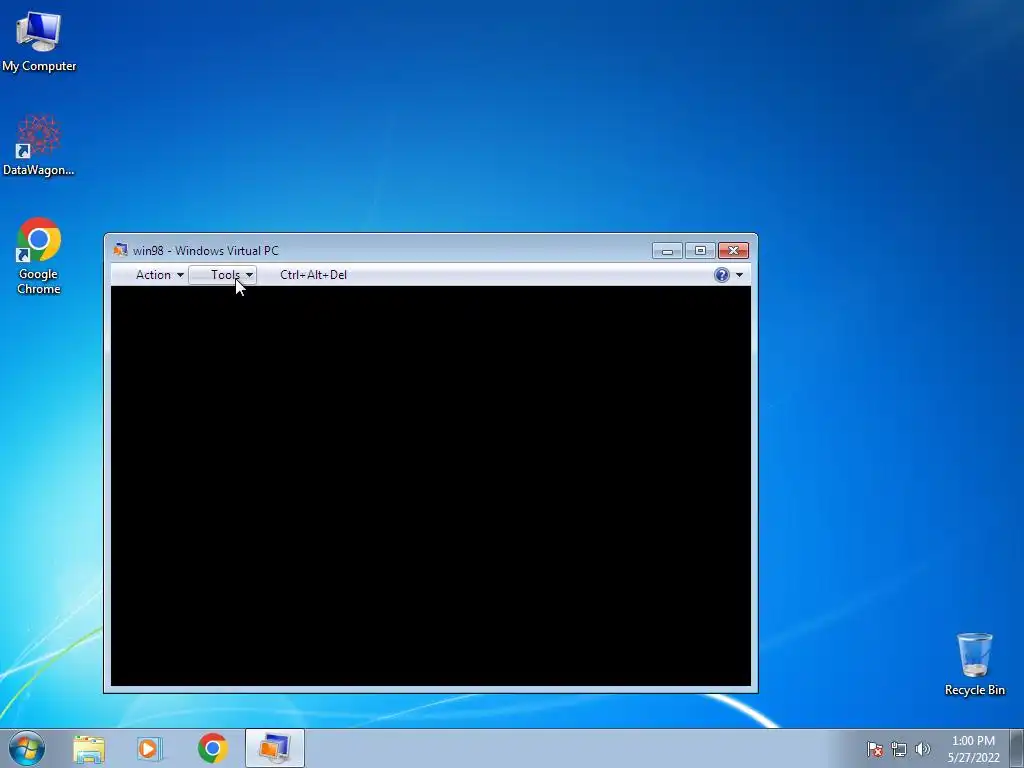Launch Windows Media Player from taskbar
This screenshot has width=1024, height=768.
[x=150, y=748]
